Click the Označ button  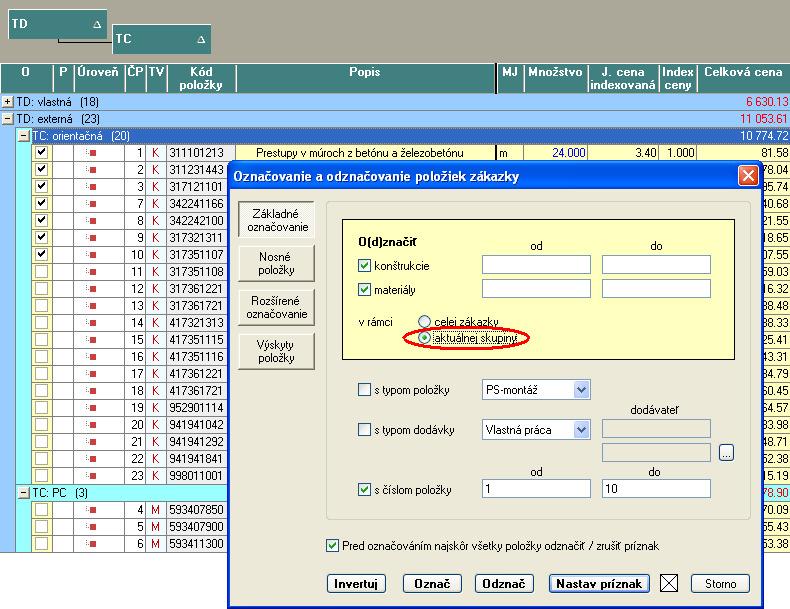point(432,583)
